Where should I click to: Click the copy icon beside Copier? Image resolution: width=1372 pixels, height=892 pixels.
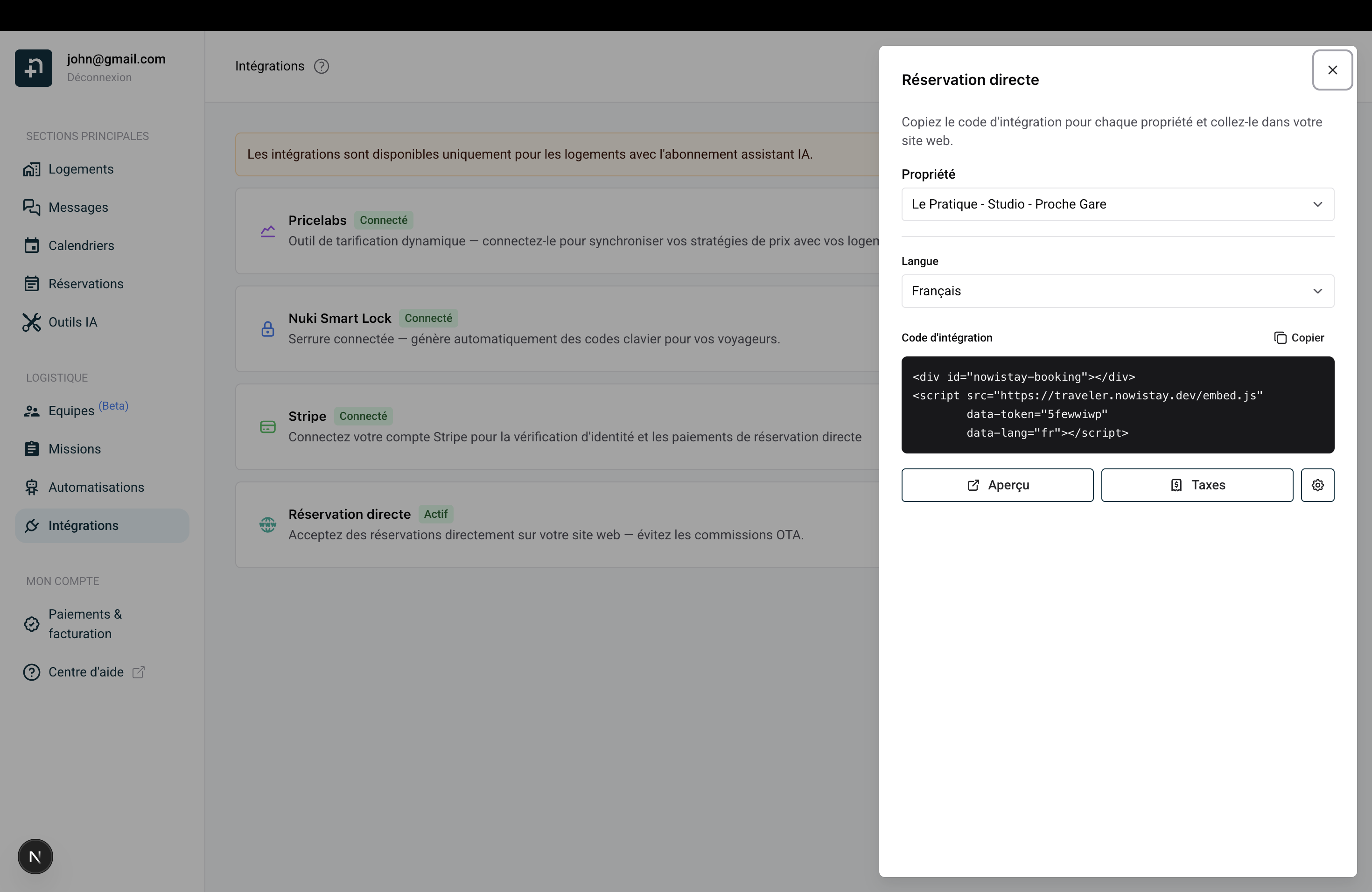click(1280, 338)
